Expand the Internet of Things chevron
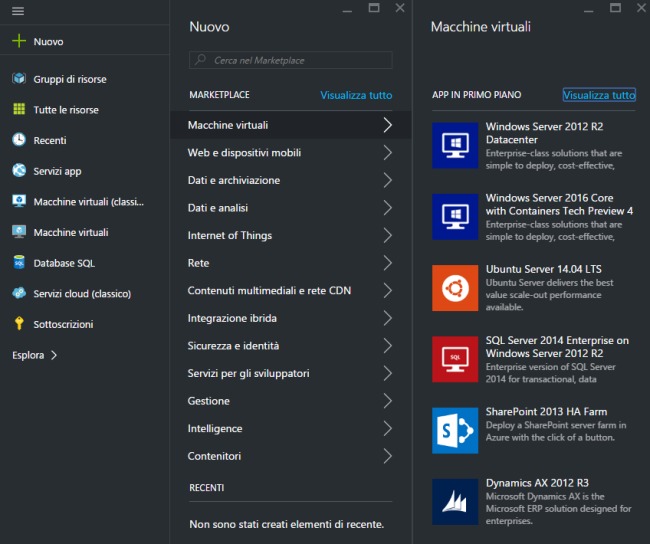Screen dimensions: 650x544 tap(387, 235)
